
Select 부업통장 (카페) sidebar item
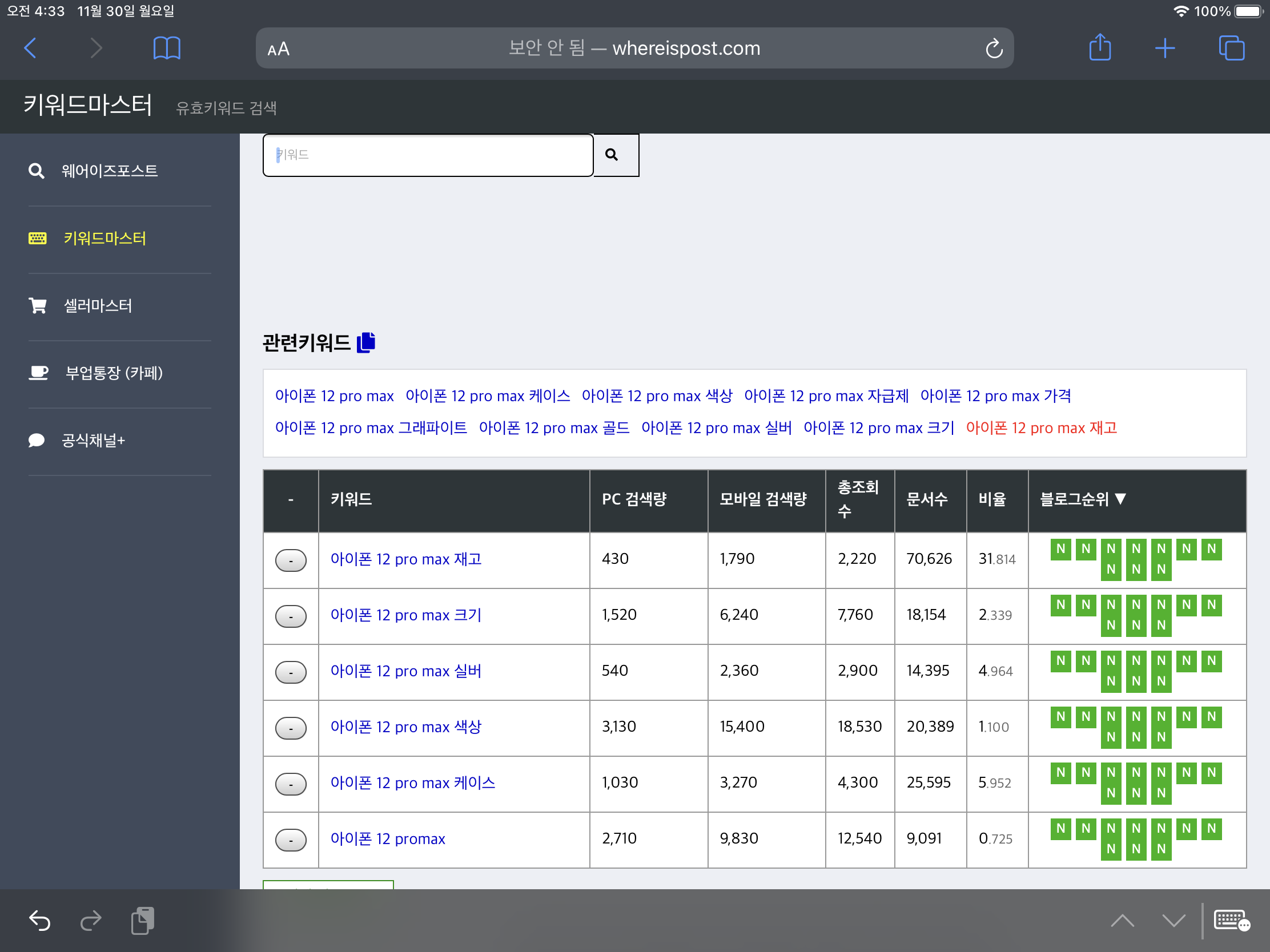(114, 373)
